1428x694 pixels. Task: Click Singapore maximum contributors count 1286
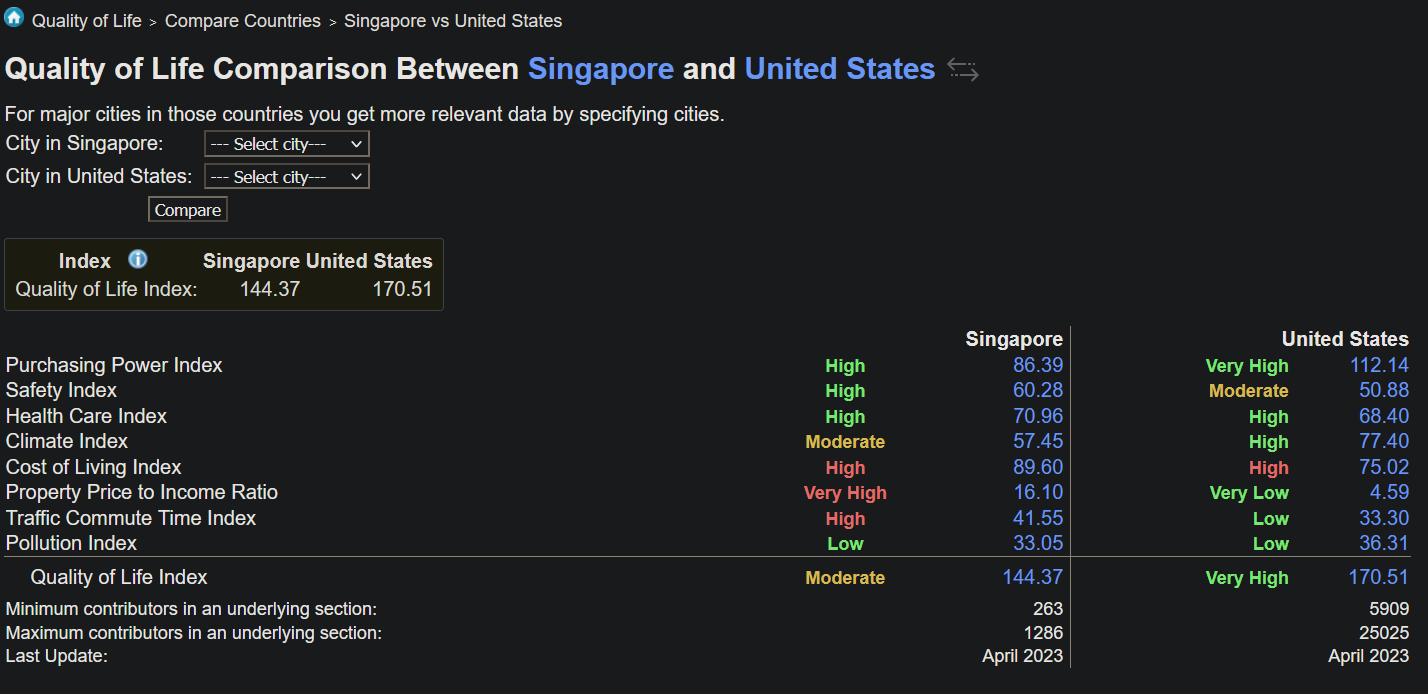coord(1043,633)
